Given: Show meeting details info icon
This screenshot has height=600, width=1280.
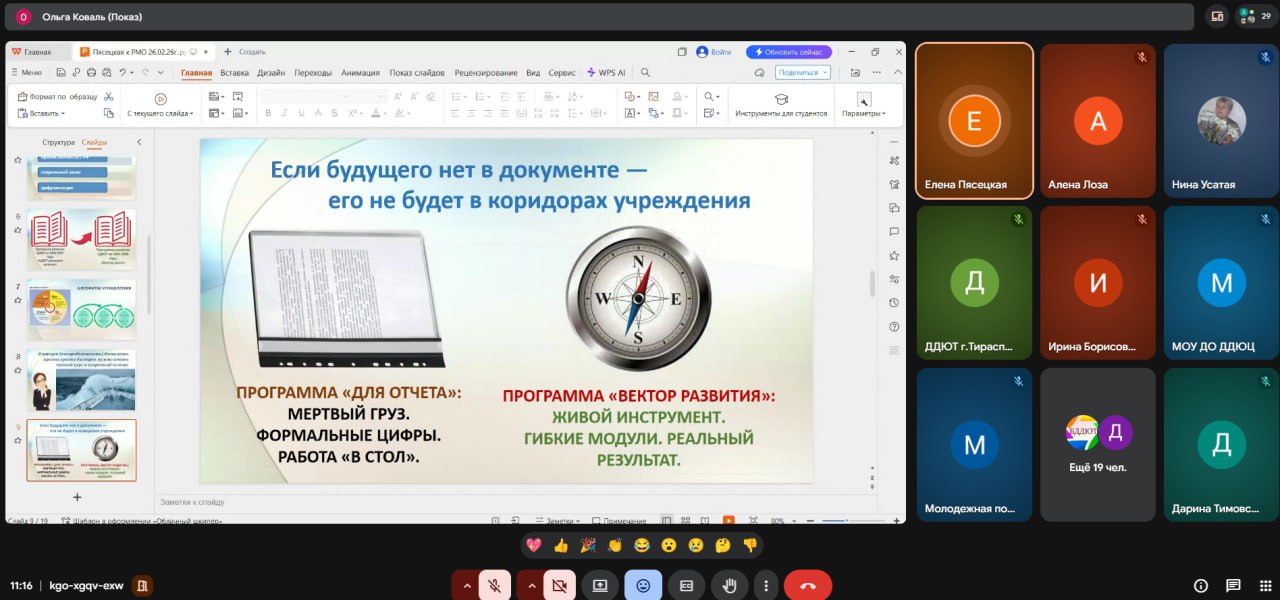Looking at the screenshot, I should coord(1201,586).
